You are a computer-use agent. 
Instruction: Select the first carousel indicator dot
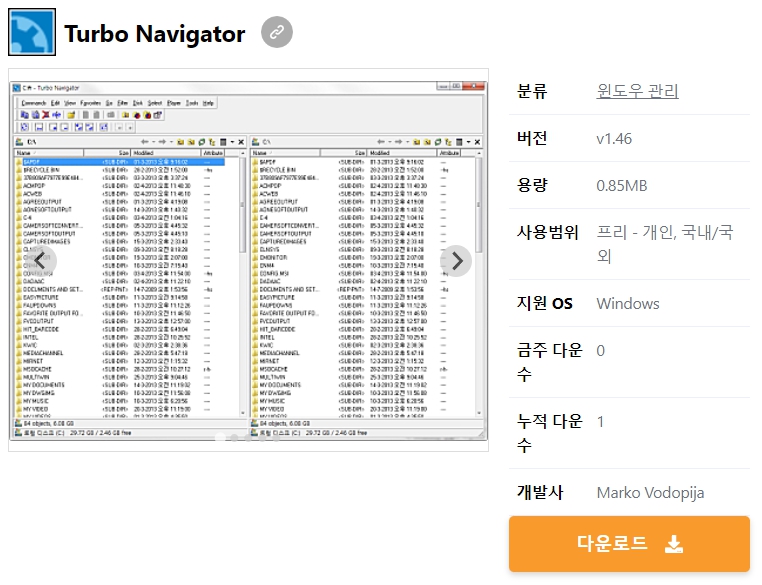[x=221, y=438]
